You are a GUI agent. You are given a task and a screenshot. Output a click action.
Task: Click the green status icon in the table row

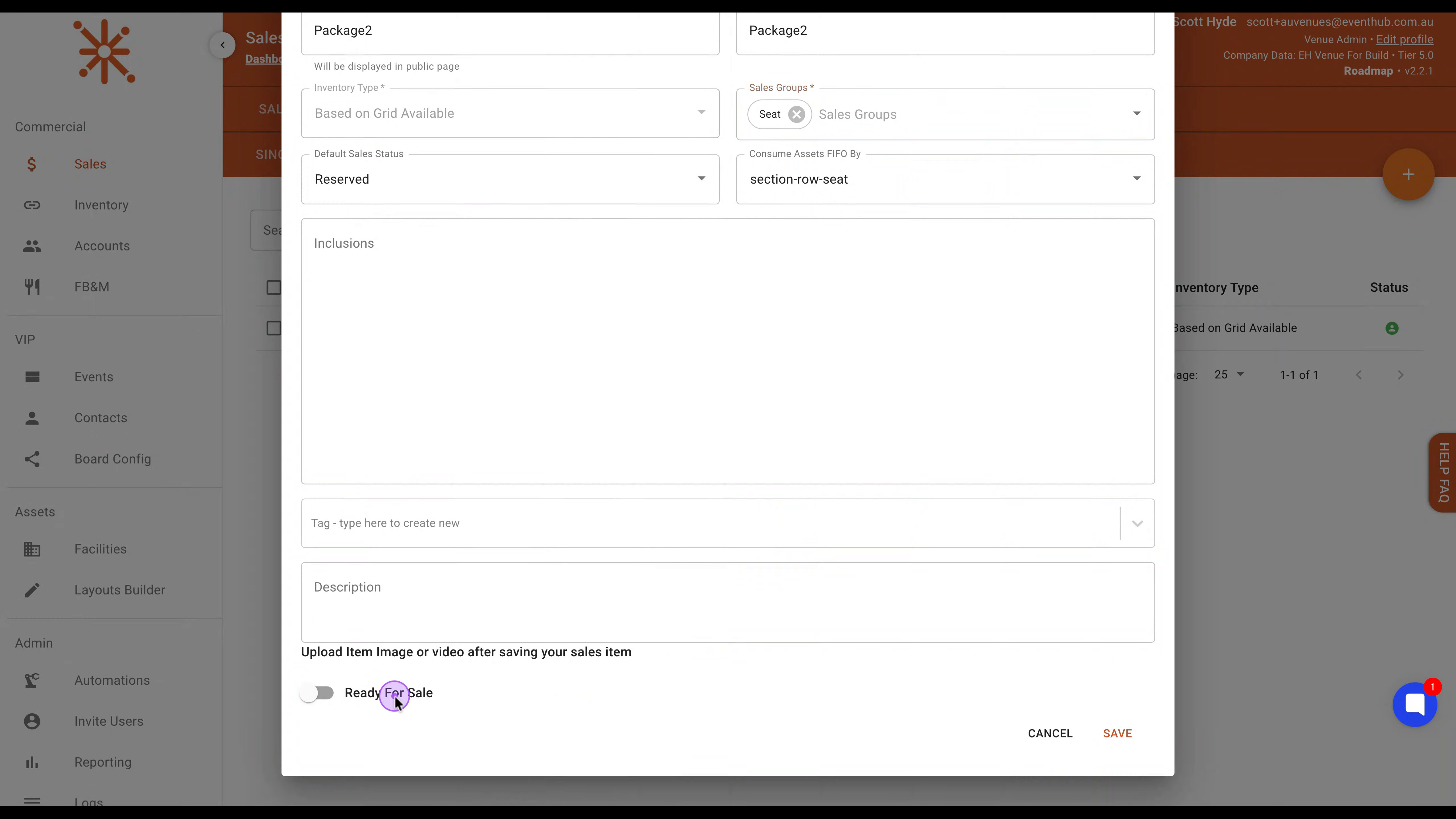point(1391,328)
